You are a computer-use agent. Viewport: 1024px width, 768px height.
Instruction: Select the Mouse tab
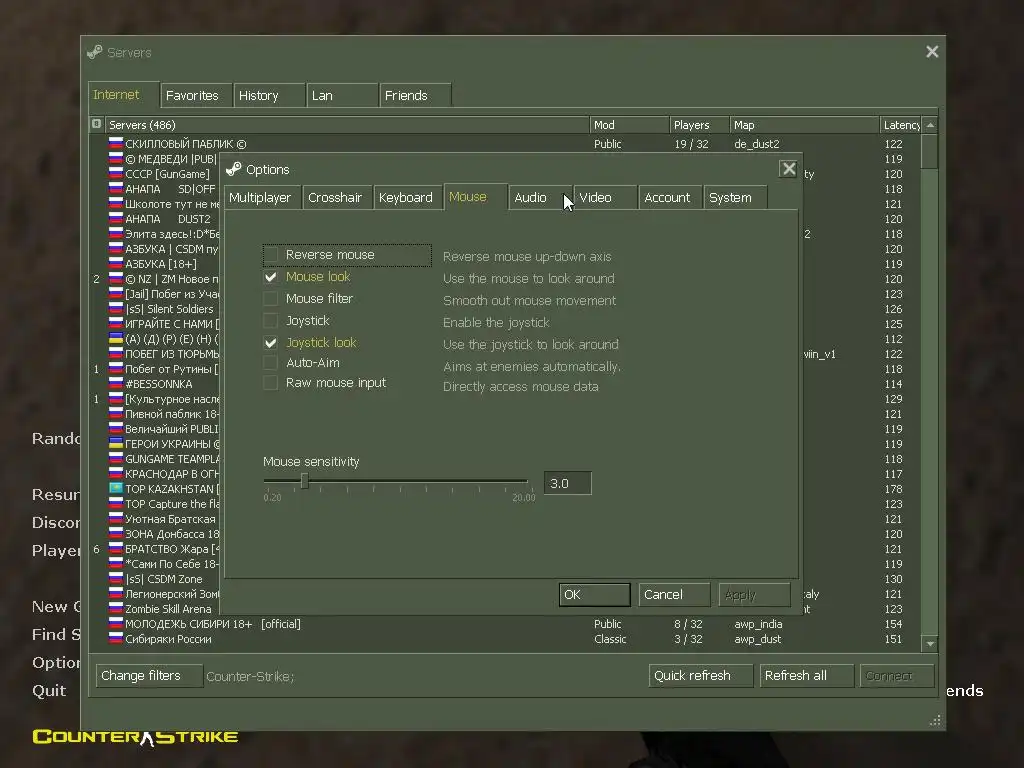click(x=475, y=197)
